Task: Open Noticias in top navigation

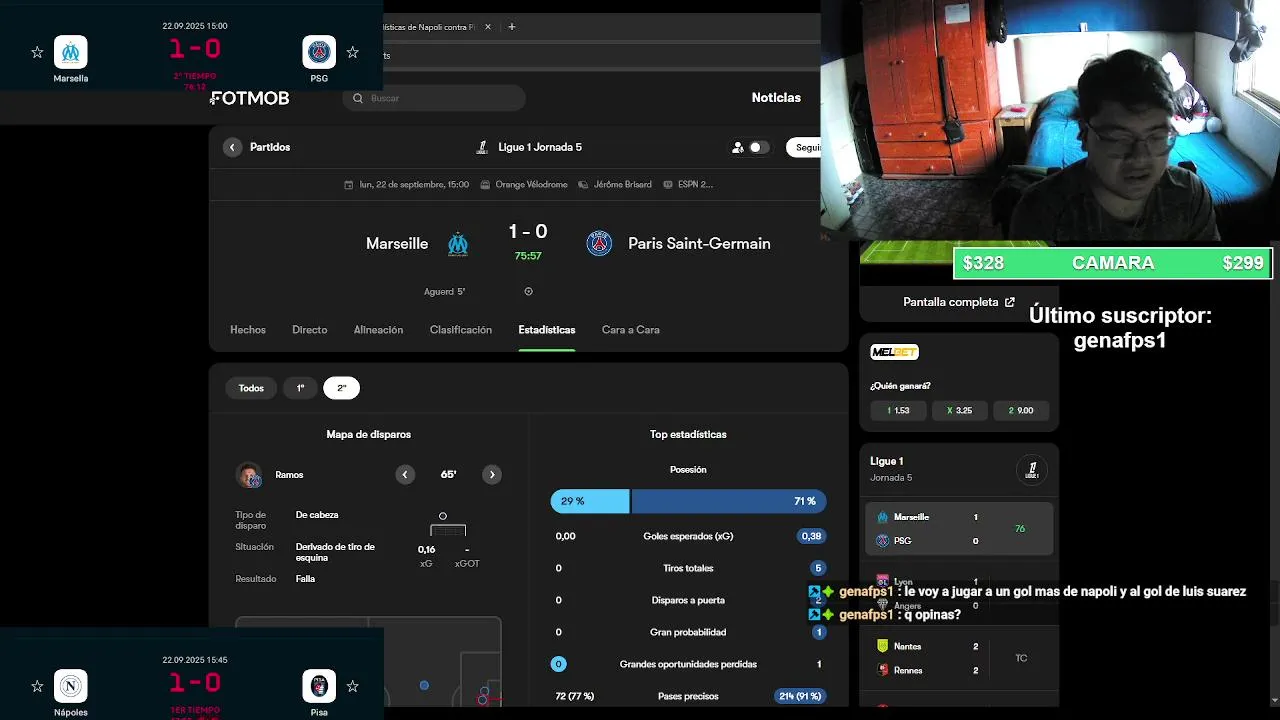Action: tap(776, 98)
